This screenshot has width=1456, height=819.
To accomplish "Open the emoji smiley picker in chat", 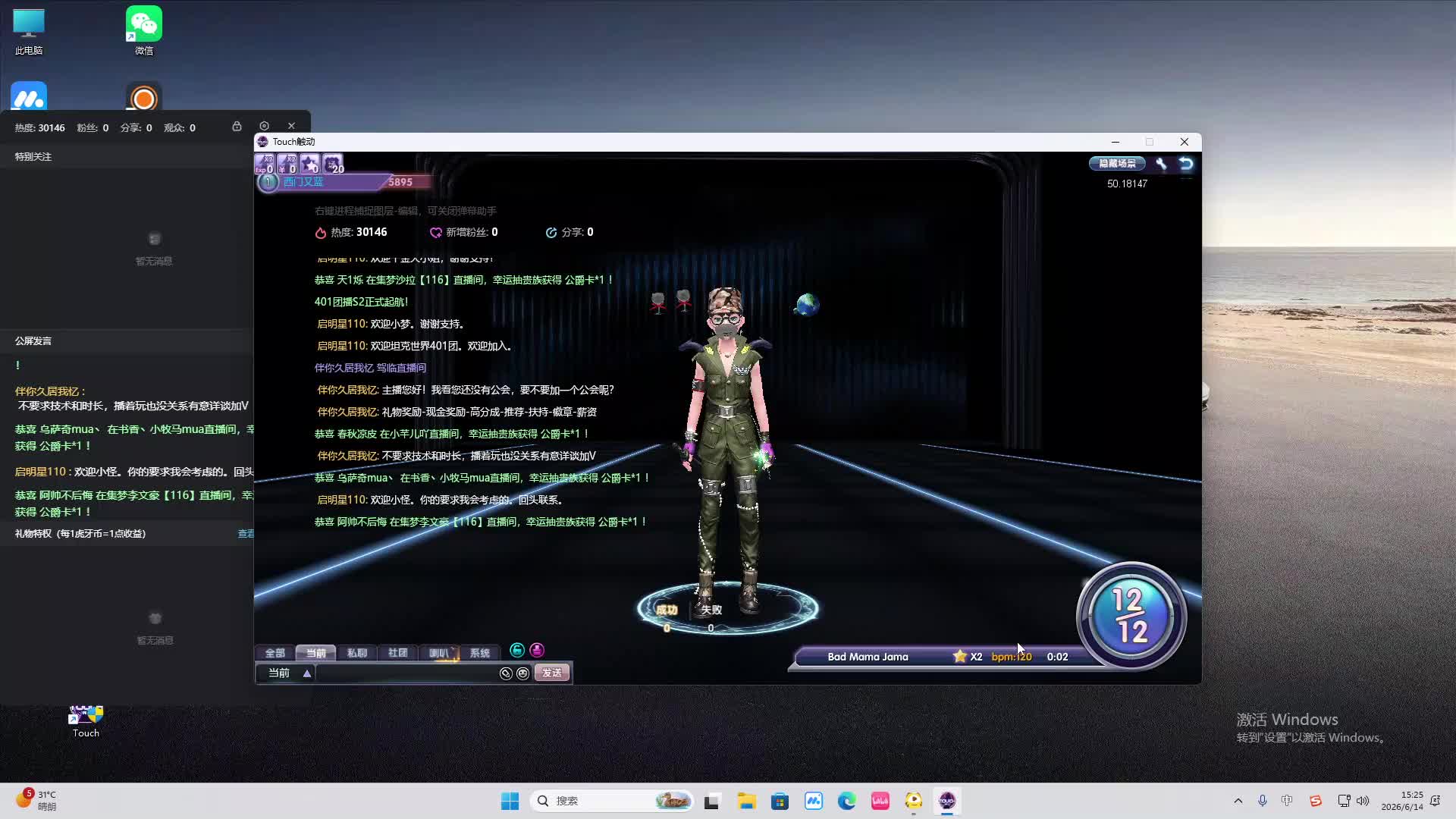I will (x=522, y=673).
